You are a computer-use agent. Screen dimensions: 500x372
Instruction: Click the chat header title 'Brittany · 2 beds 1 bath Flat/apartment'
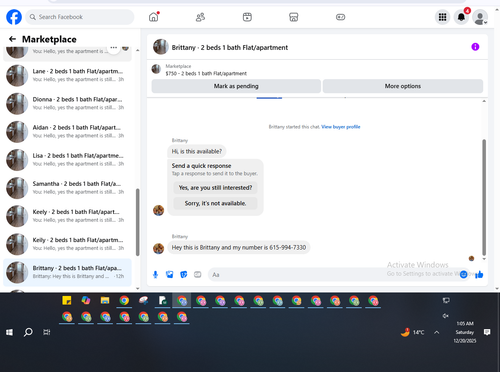coord(230,47)
